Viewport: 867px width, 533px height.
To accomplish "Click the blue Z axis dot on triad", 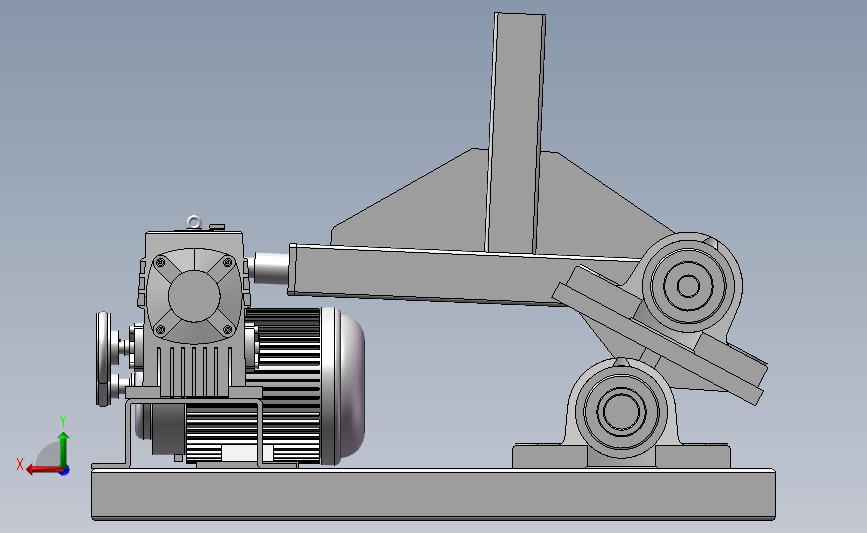I will [65, 471].
